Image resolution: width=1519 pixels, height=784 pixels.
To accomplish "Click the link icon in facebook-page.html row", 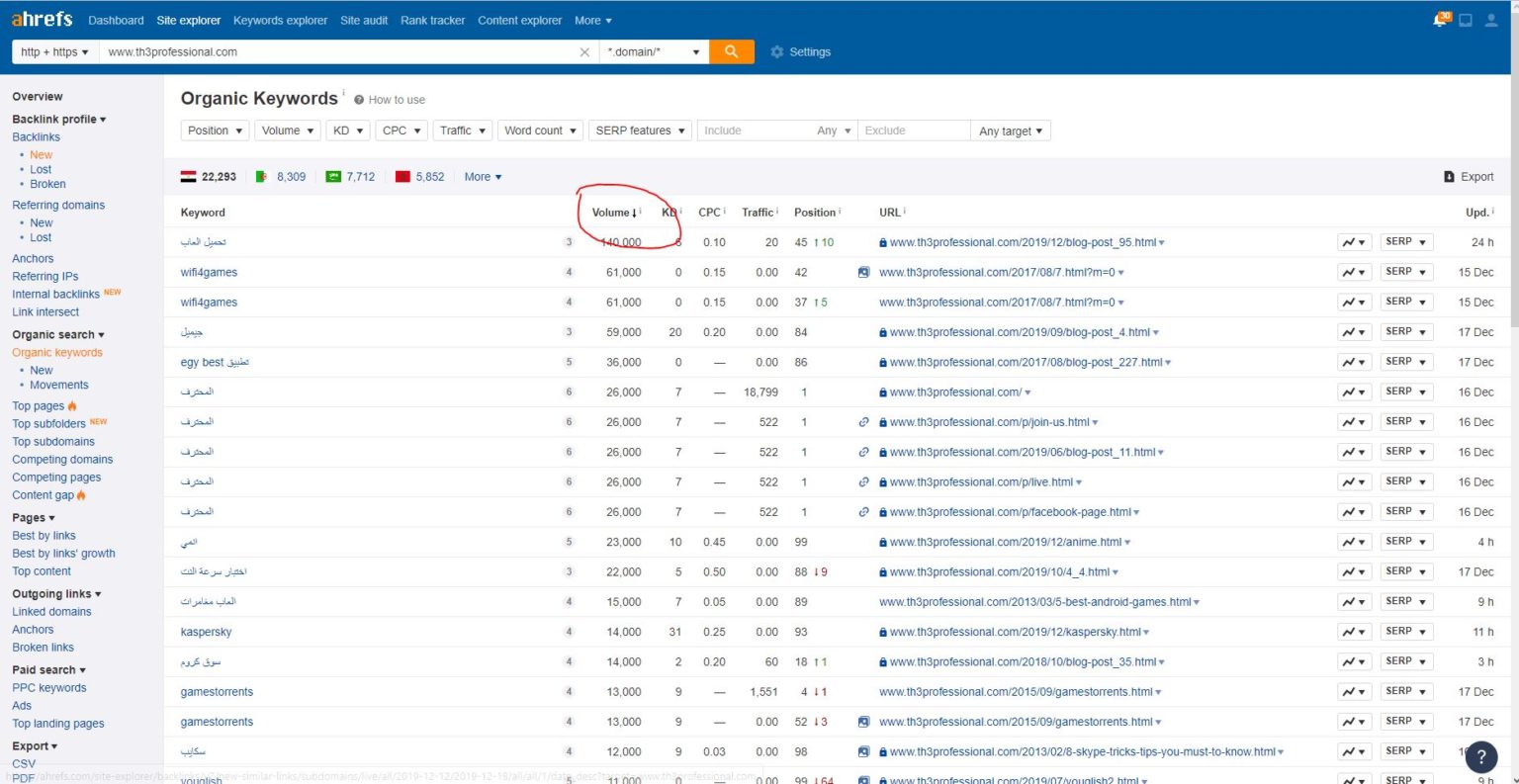I will [x=863, y=512].
